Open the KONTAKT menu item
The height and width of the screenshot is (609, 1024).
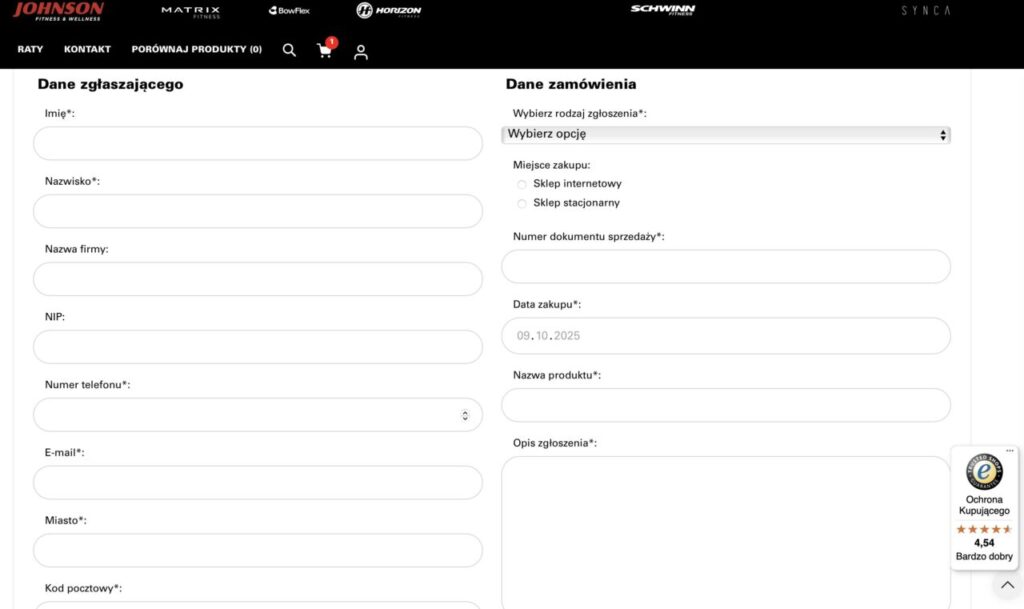tap(87, 49)
